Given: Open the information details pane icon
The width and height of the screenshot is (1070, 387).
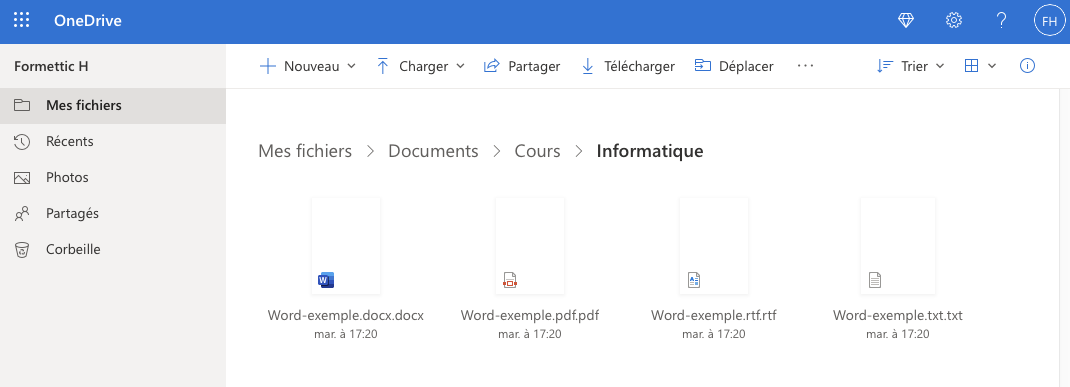Looking at the screenshot, I should coord(1027,66).
